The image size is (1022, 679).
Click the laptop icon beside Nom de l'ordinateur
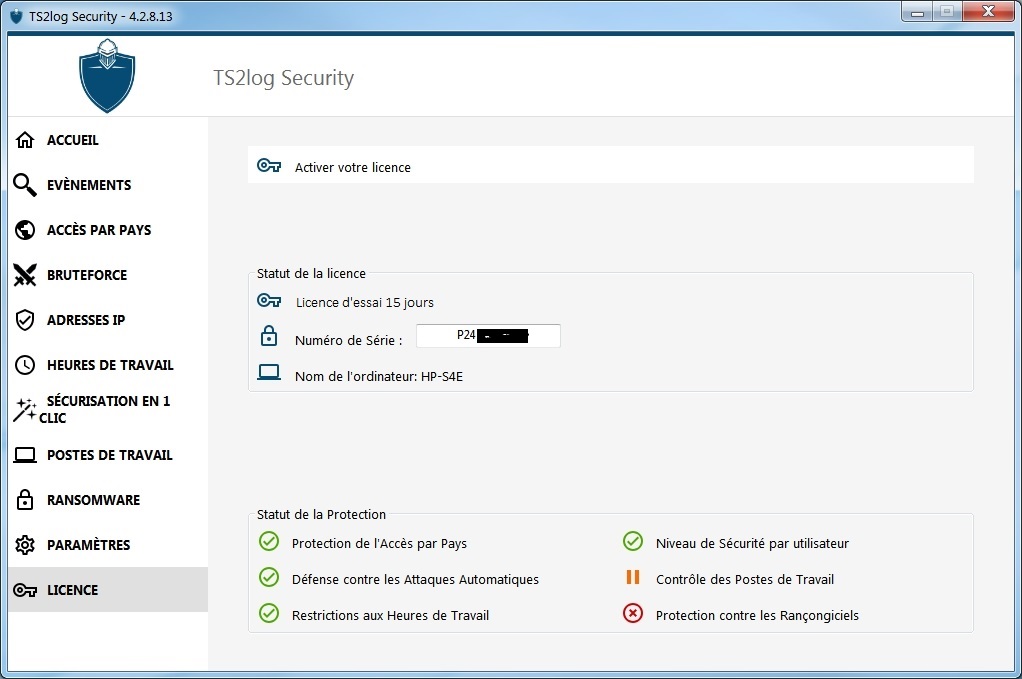pos(269,372)
